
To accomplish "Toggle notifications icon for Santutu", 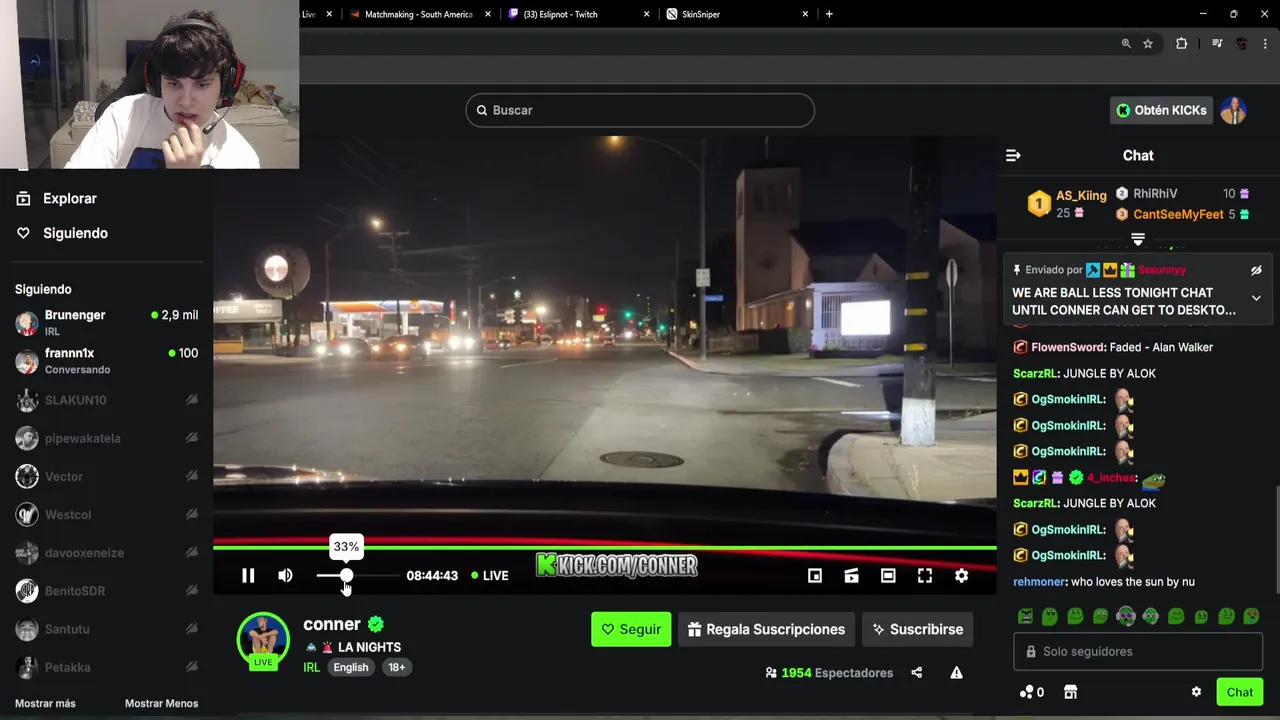I will pyautogui.click(x=191, y=628).
